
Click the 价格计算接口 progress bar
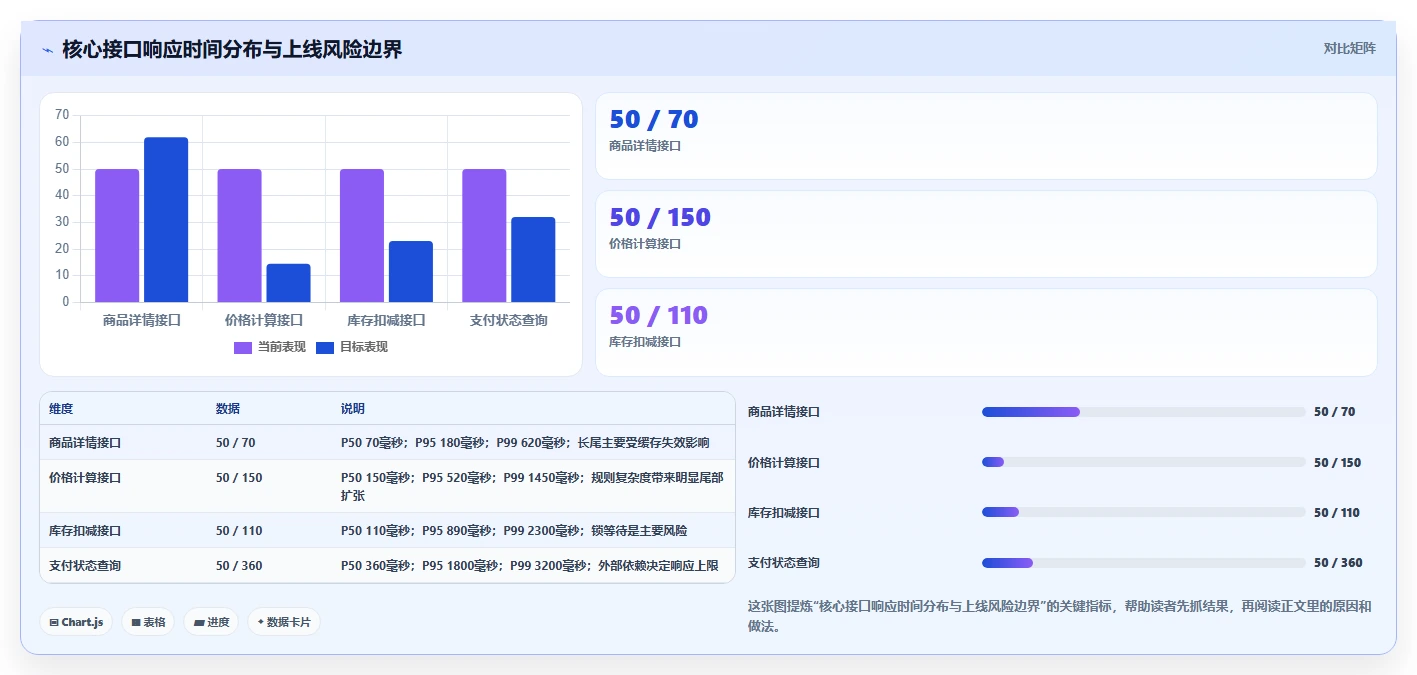1144,462
